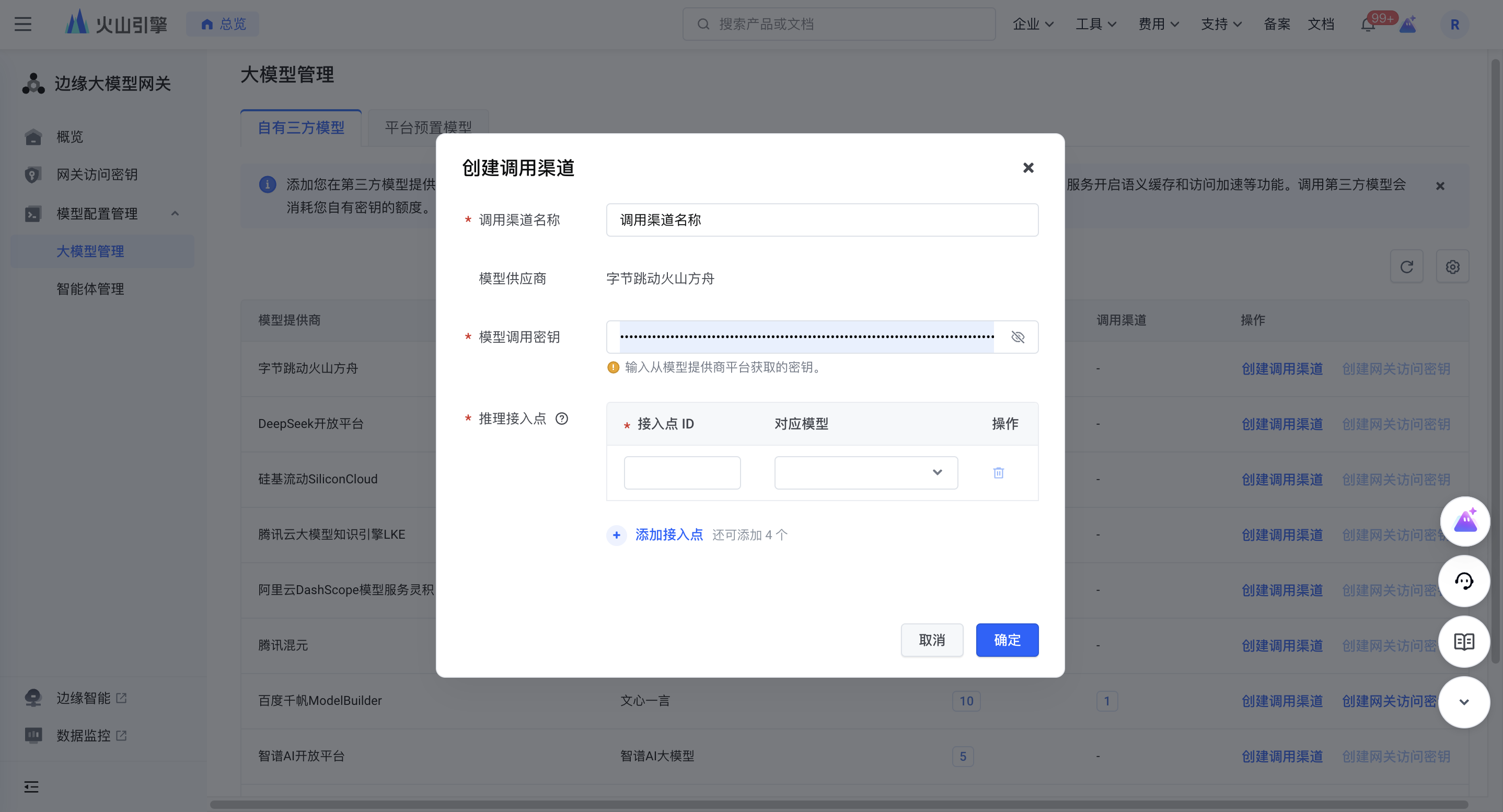Delete the endpoint row with trash icon
Image resolution: width=1503 pixels, height=812 pixels.
coord(998,472)
